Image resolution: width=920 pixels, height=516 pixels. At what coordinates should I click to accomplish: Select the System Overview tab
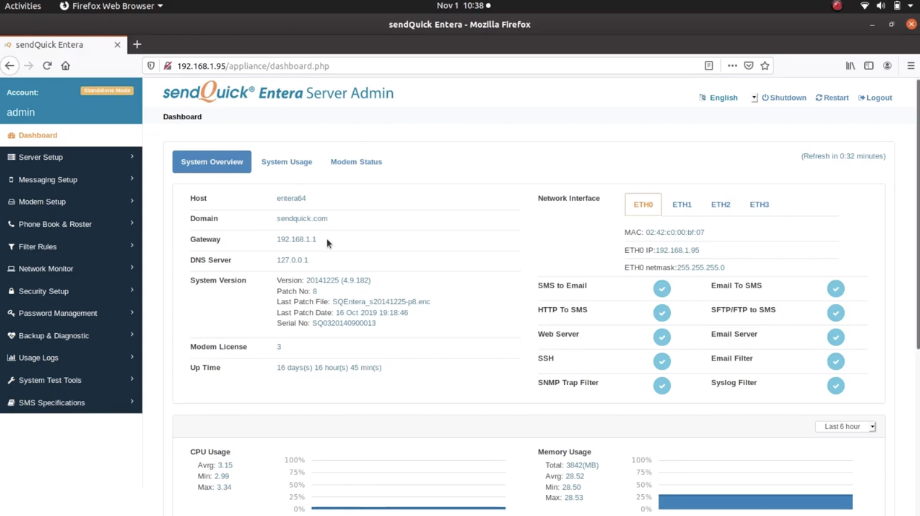pyautogui.click(x=212, y=161)
